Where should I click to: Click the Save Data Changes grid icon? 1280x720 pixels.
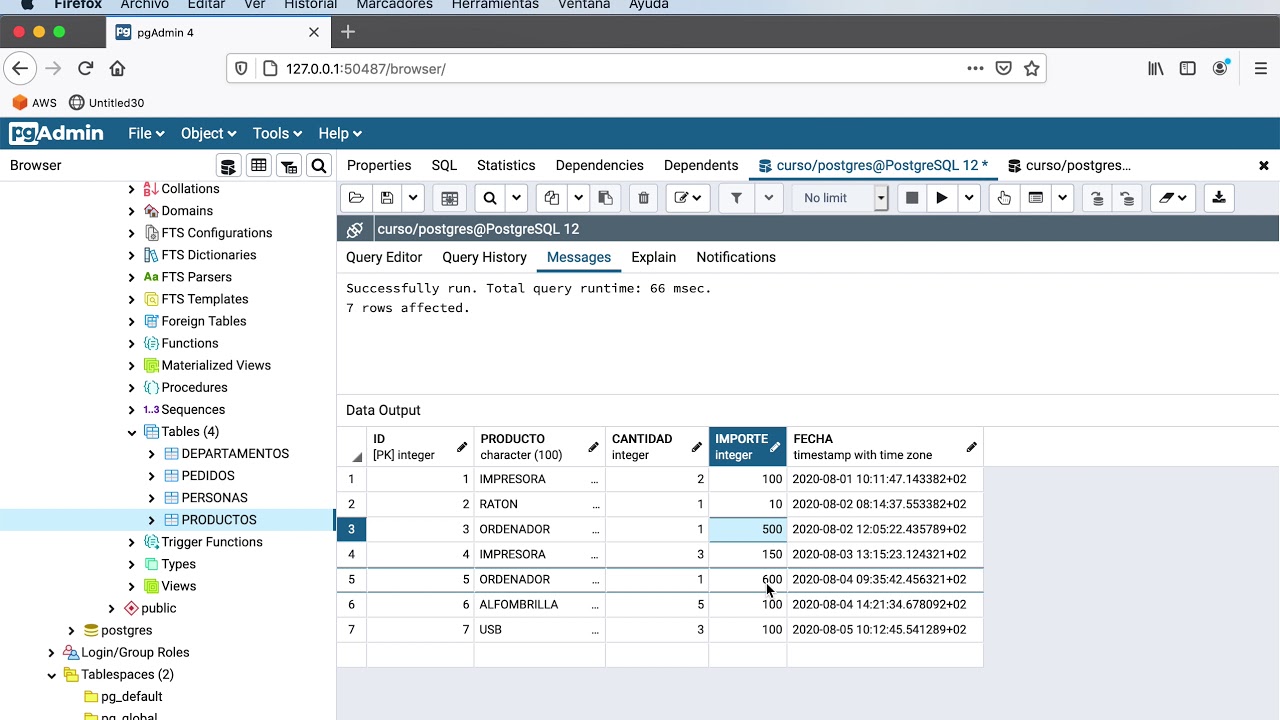click(450, 198)
